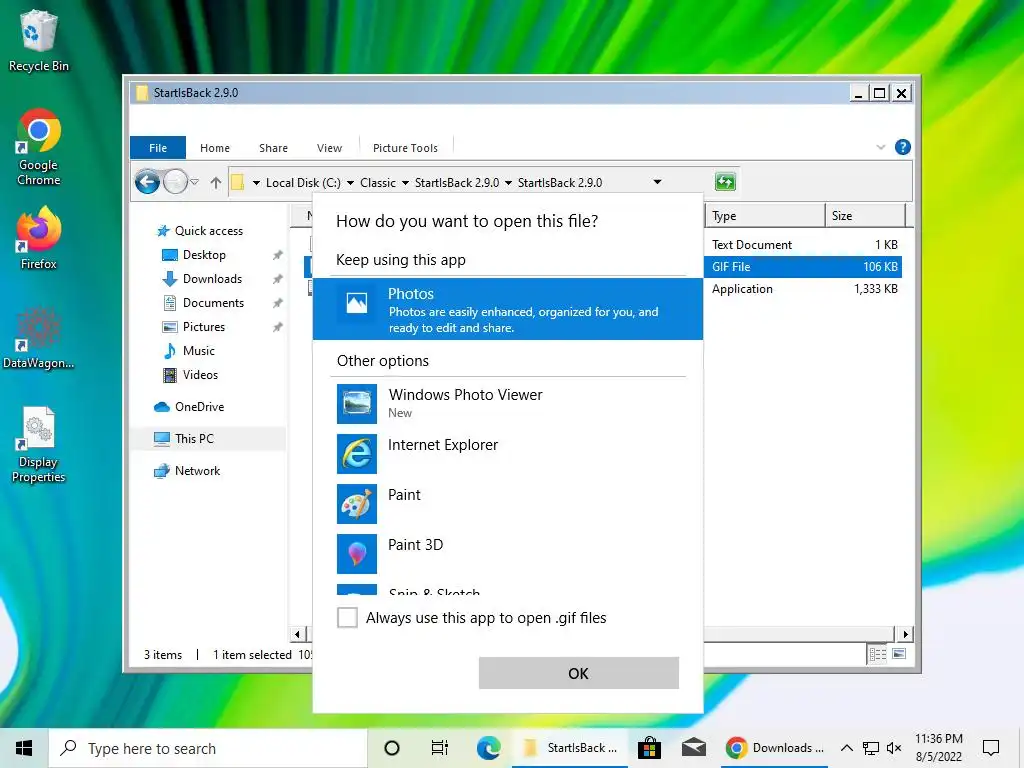This screenshot has height=768, width=1024.
Task: Select the GIF File row
Action: pyautogui.click(x=803, y=266)
